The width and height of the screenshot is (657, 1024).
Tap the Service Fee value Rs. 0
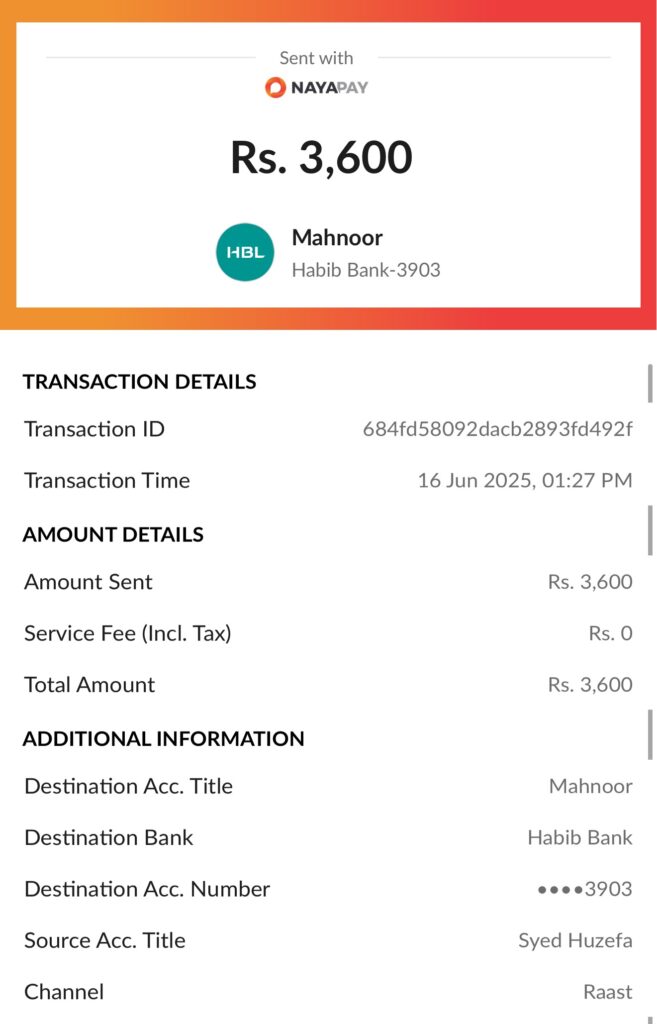610,633
